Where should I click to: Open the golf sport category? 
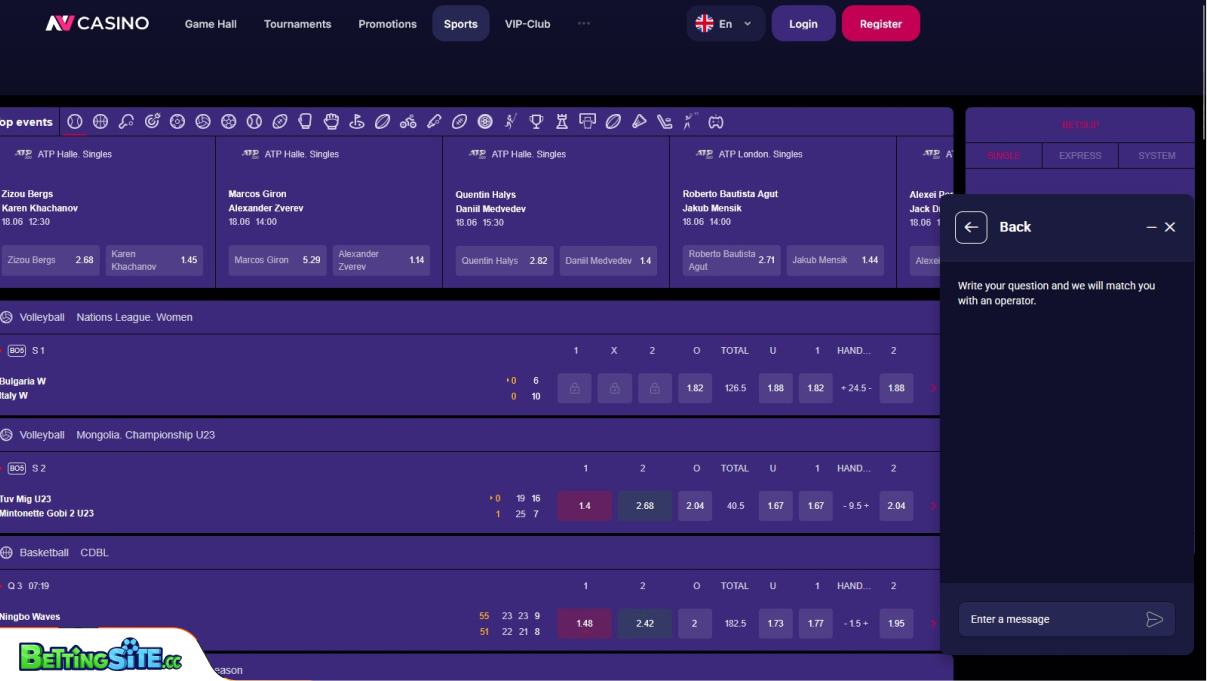click(x=356, y=122)
